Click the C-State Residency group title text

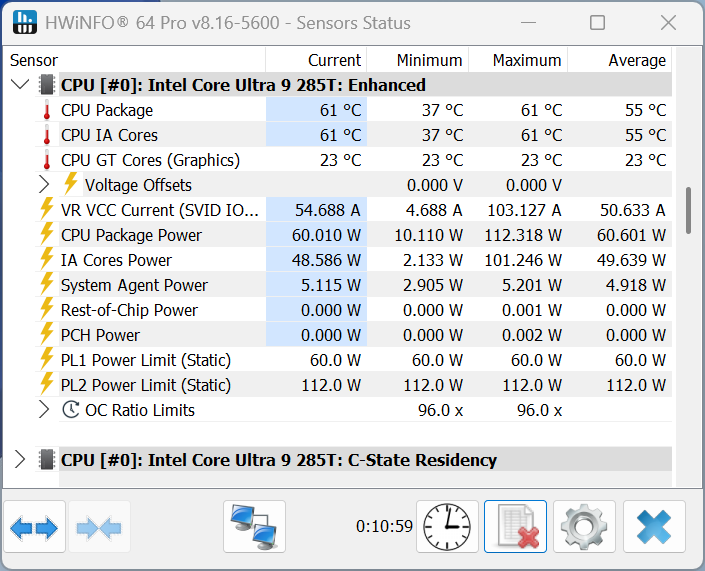click(279, 460)
